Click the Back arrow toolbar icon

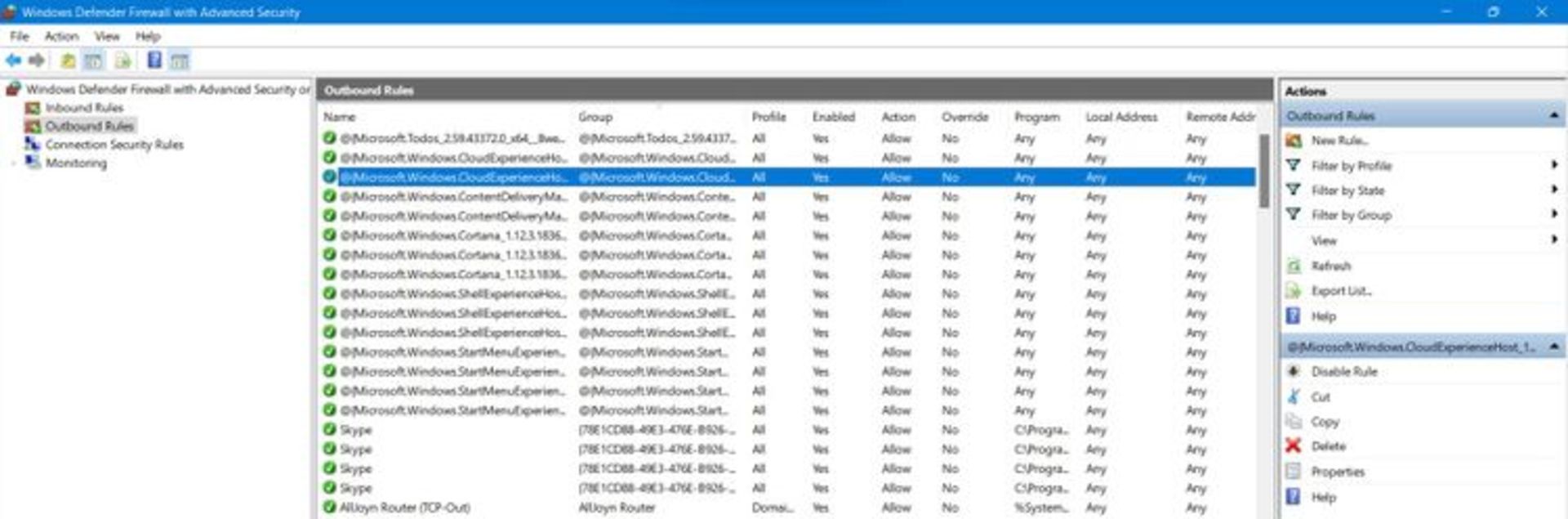13,60
